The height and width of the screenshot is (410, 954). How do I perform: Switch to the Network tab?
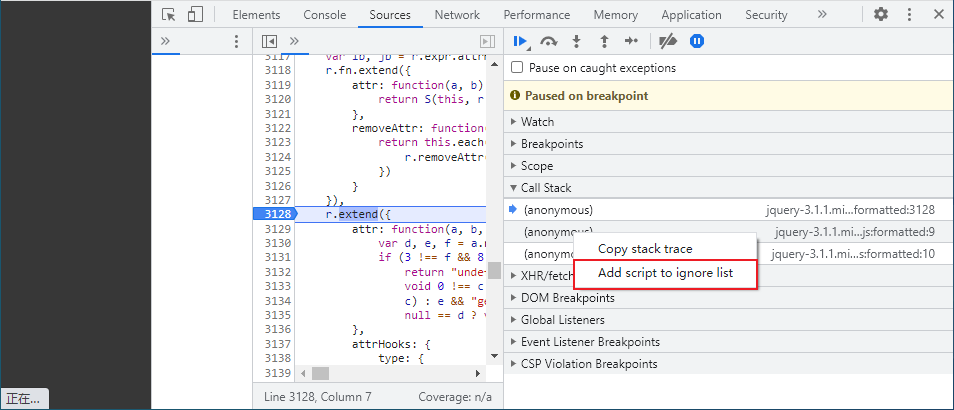[456, 15]
